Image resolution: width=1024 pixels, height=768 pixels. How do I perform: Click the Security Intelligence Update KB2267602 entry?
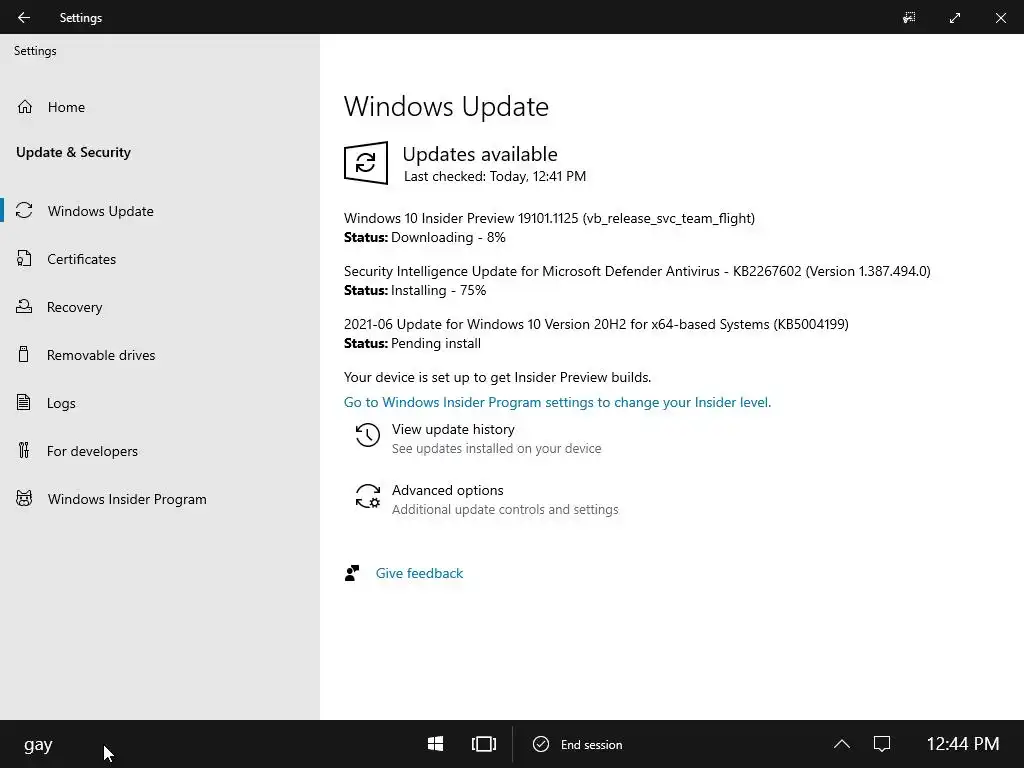[637, 271]
